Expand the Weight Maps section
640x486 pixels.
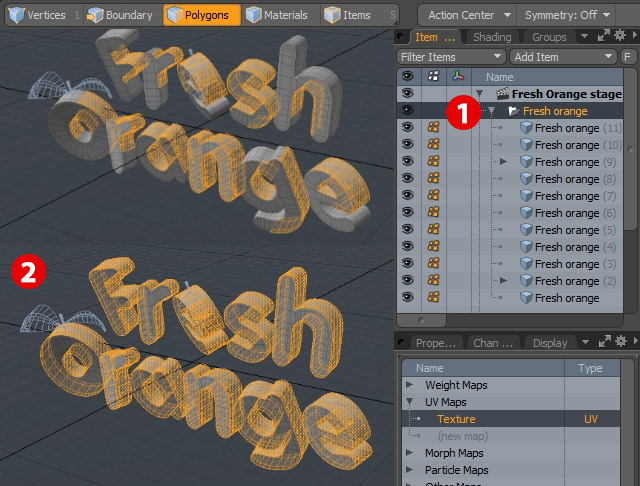tap(409, 385)
